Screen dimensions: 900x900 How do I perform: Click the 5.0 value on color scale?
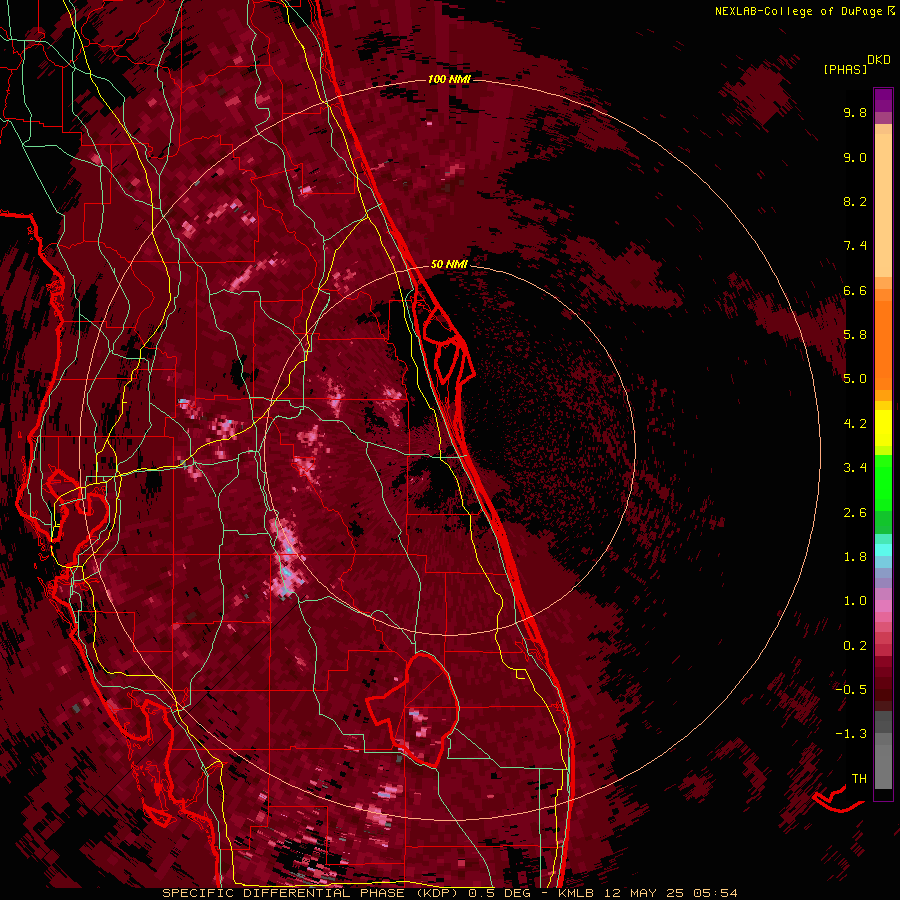[855, 379]
